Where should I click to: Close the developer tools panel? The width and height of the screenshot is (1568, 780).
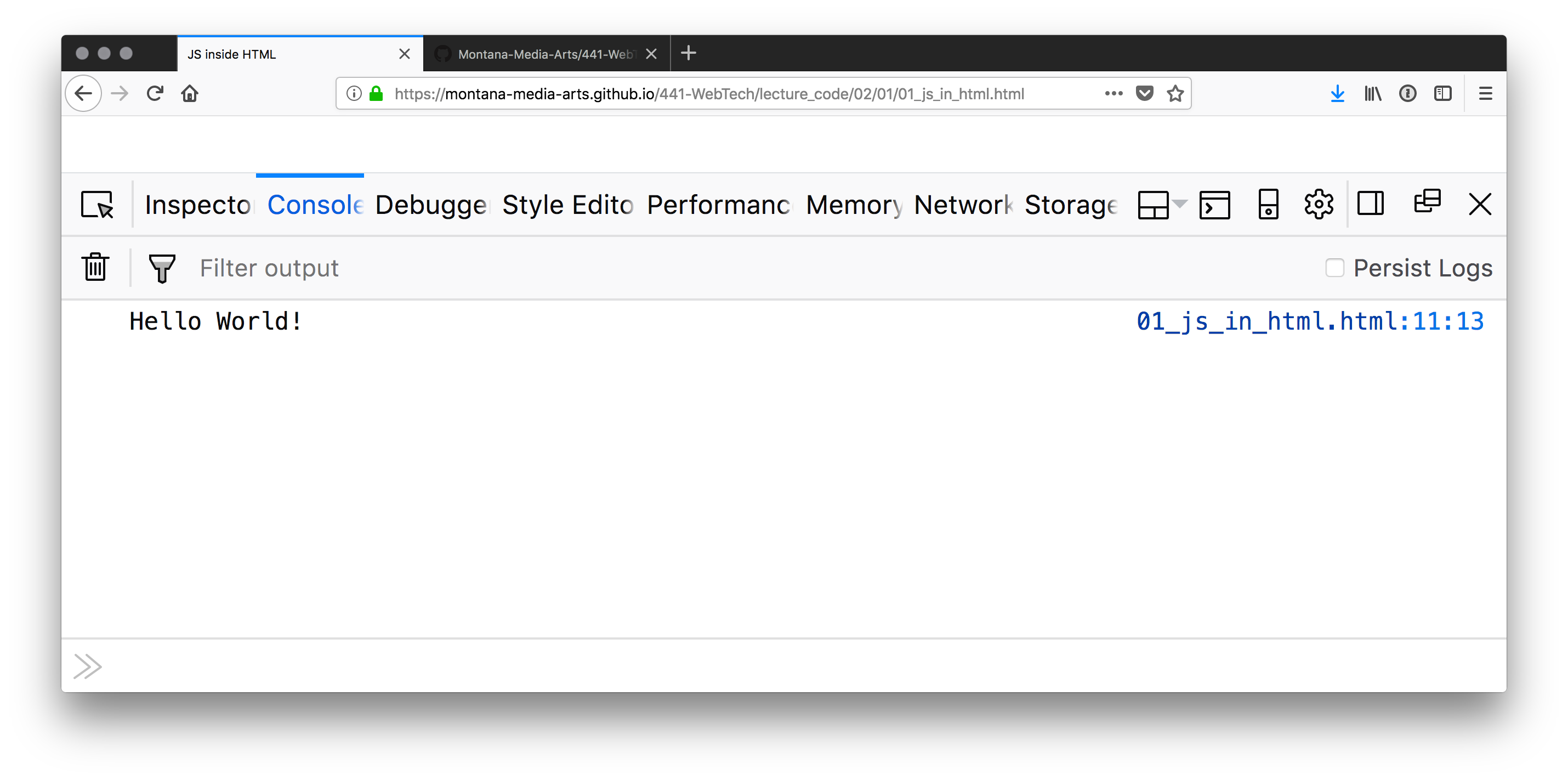click(x=1479, y=204)
